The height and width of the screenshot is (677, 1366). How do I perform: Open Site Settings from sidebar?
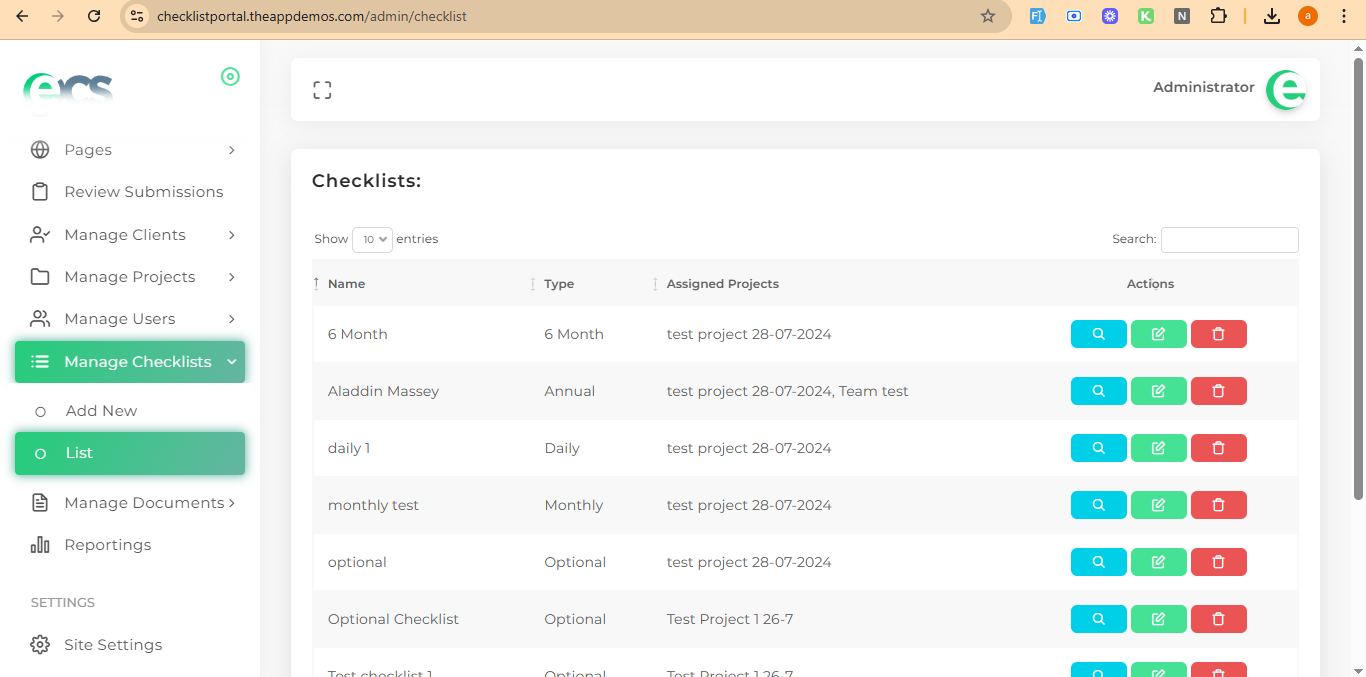tap(112, 645)
